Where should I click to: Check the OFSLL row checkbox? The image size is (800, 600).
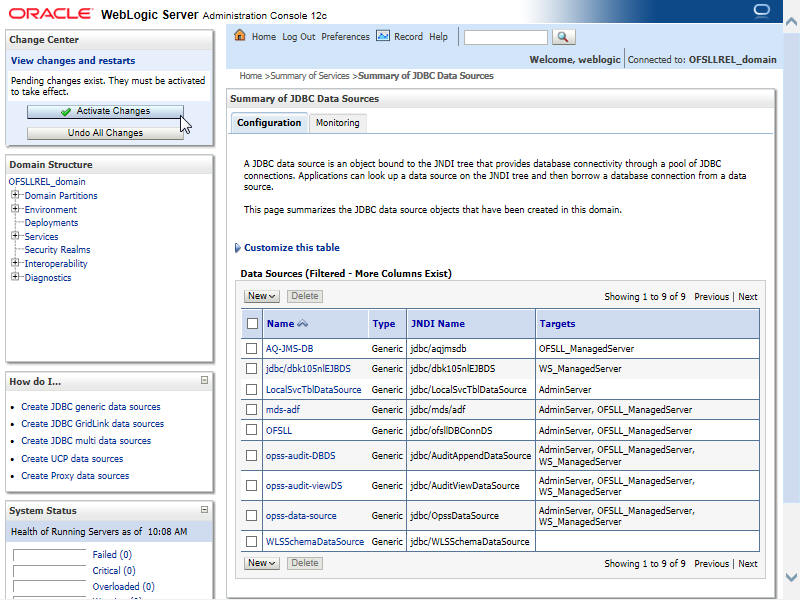click(x=251, y=430)
